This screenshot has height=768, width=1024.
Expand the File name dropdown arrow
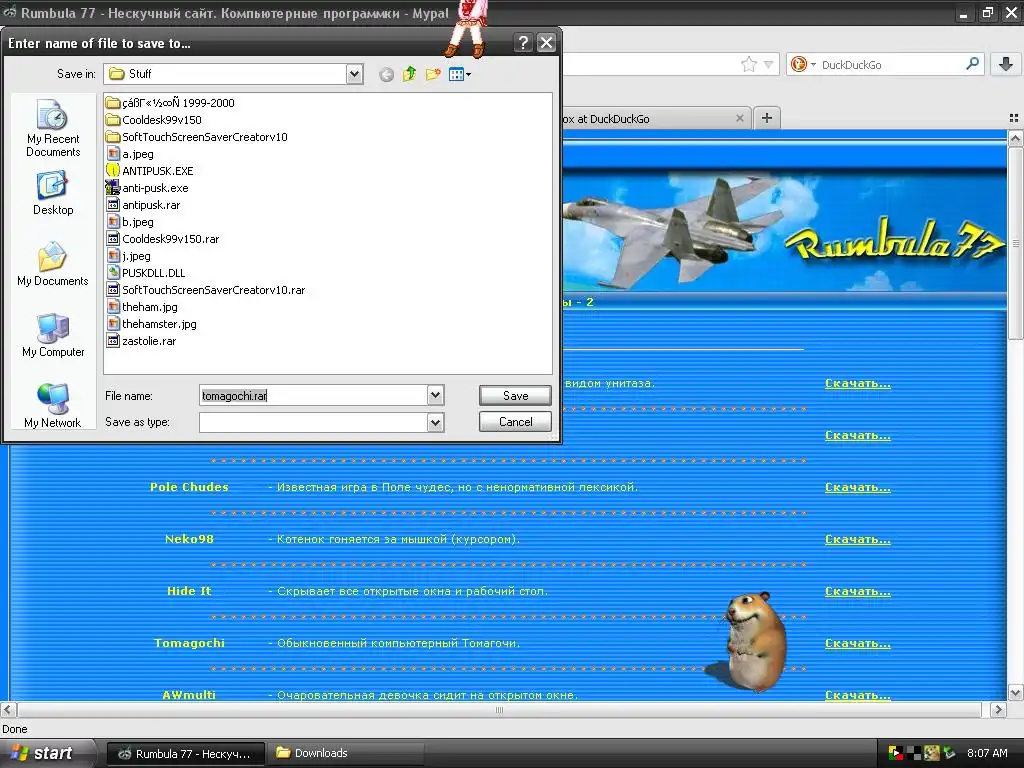[x=436, y=395]
